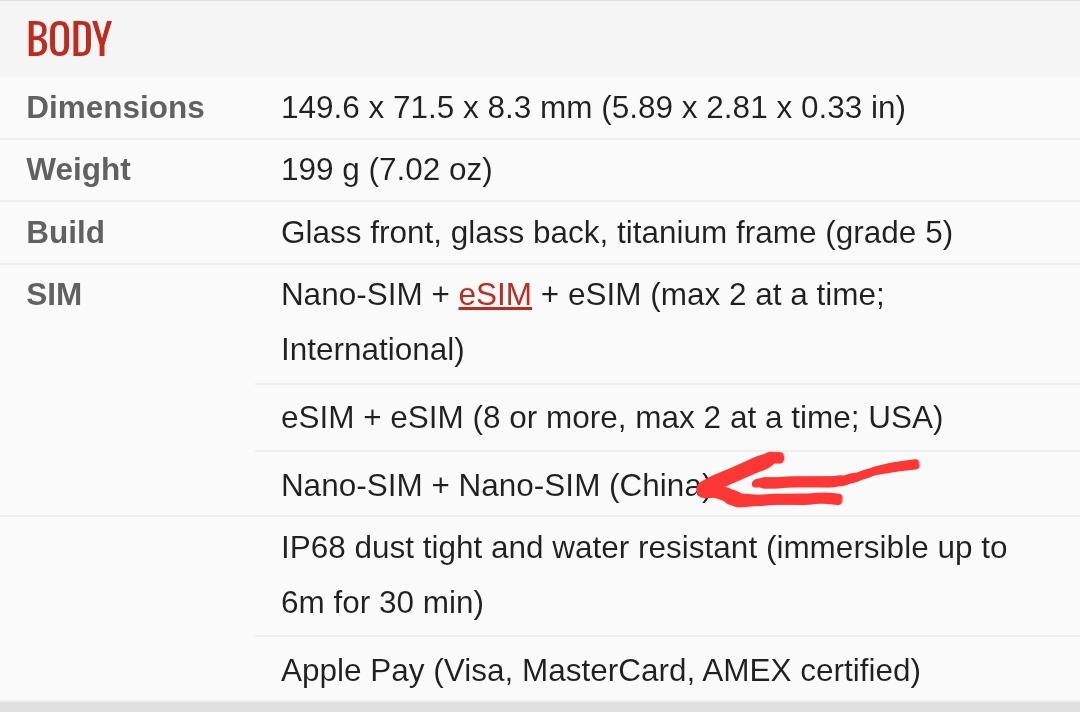Select the Build spec label
The image size is (1080, 712).
65,232
